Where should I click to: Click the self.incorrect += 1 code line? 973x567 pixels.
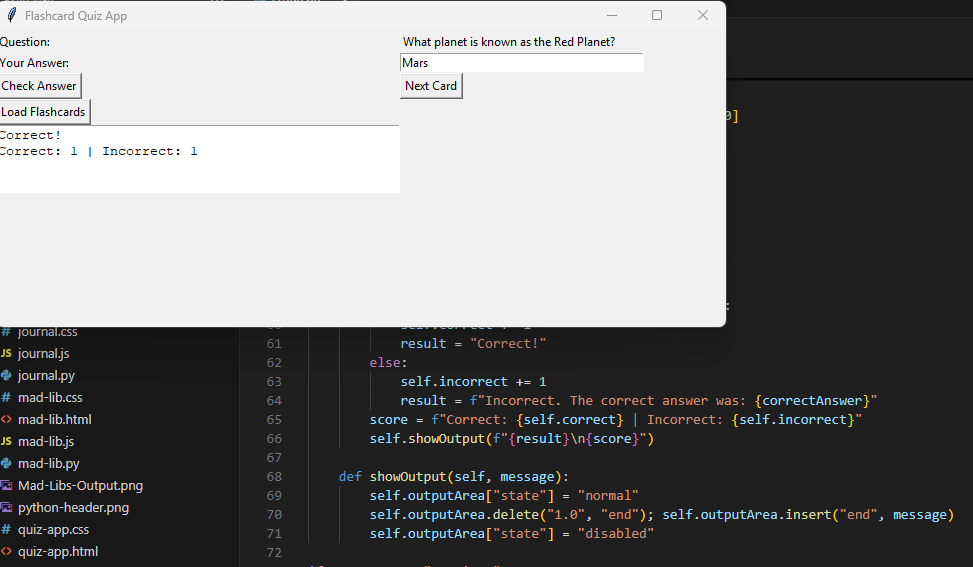(x=473, y=382)
